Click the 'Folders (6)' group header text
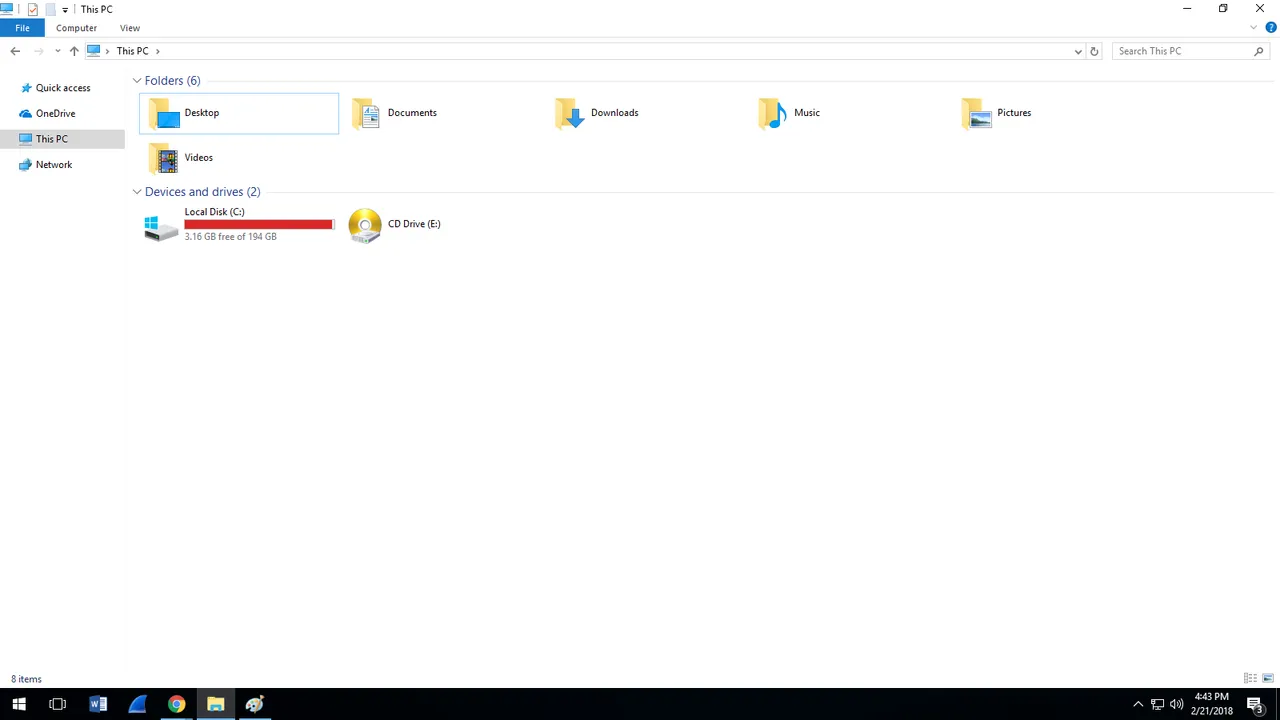Image resolution: width=1280 pixels, height=720 pixels. (172, 81)
